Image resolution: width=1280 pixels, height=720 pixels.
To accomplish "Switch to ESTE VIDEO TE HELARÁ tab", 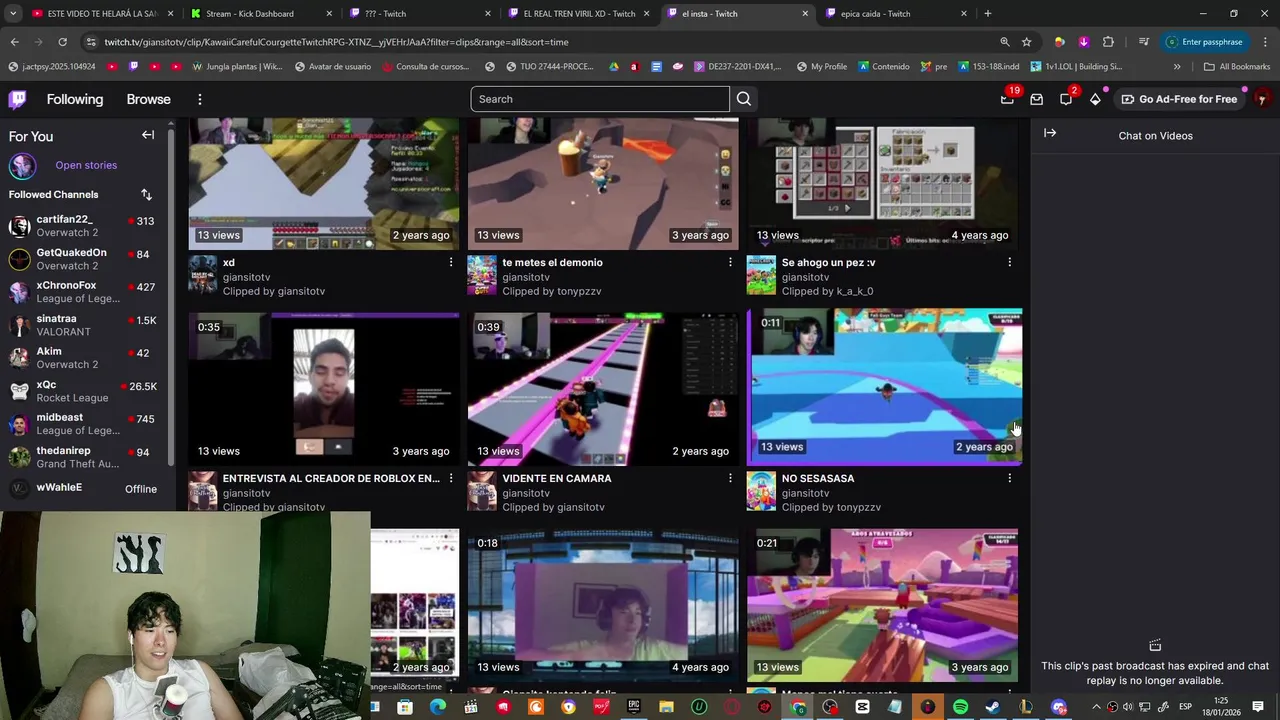I will coord(102,14).
